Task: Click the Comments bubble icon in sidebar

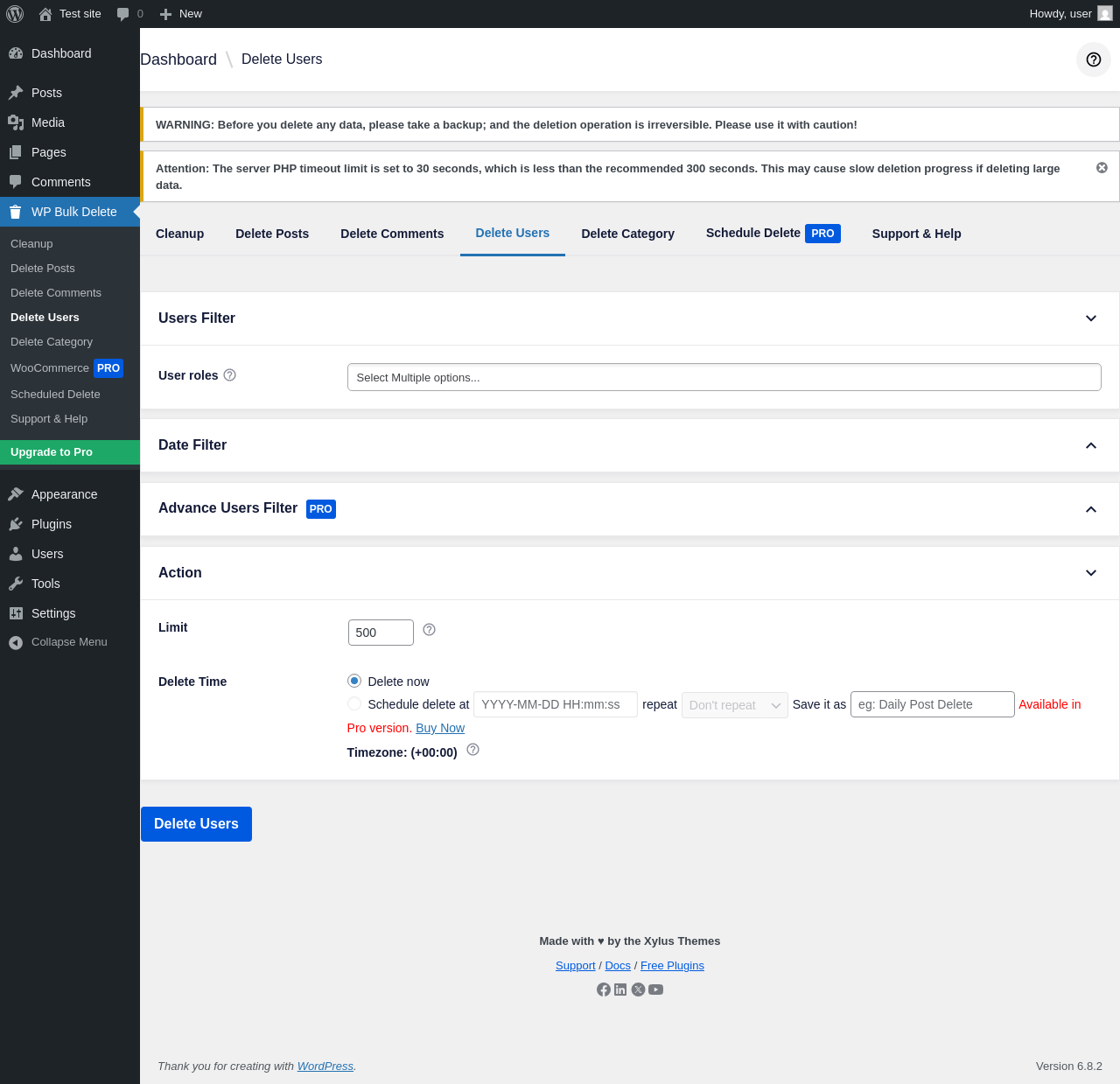Action: [x=16, y=182]
